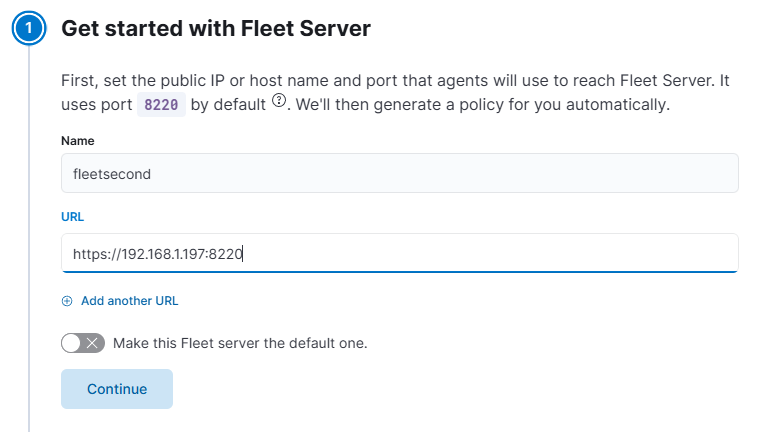Click the "fleetsecond" text in Name field
The width and height of the screenshot is (758, 432).
(112, 173)
